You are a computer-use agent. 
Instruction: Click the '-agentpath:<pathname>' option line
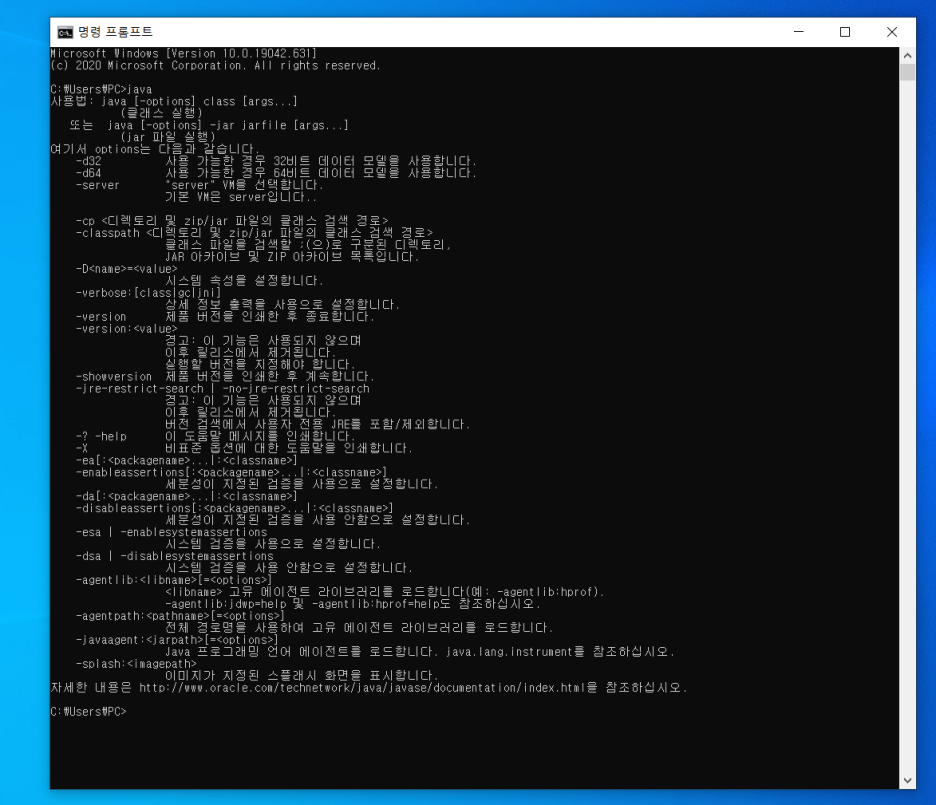point(180,616)
